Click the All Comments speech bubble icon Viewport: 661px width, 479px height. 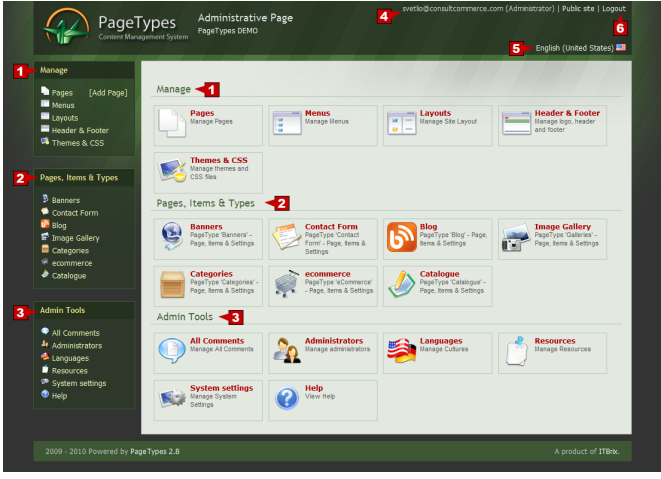tap(172, 351)
